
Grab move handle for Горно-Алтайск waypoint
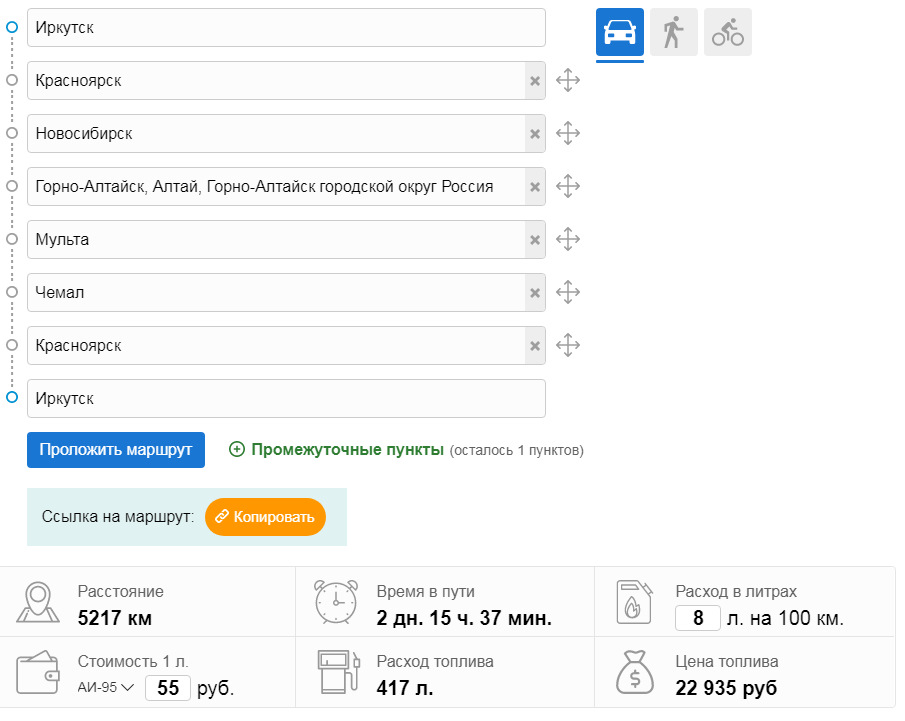(568, 186)
